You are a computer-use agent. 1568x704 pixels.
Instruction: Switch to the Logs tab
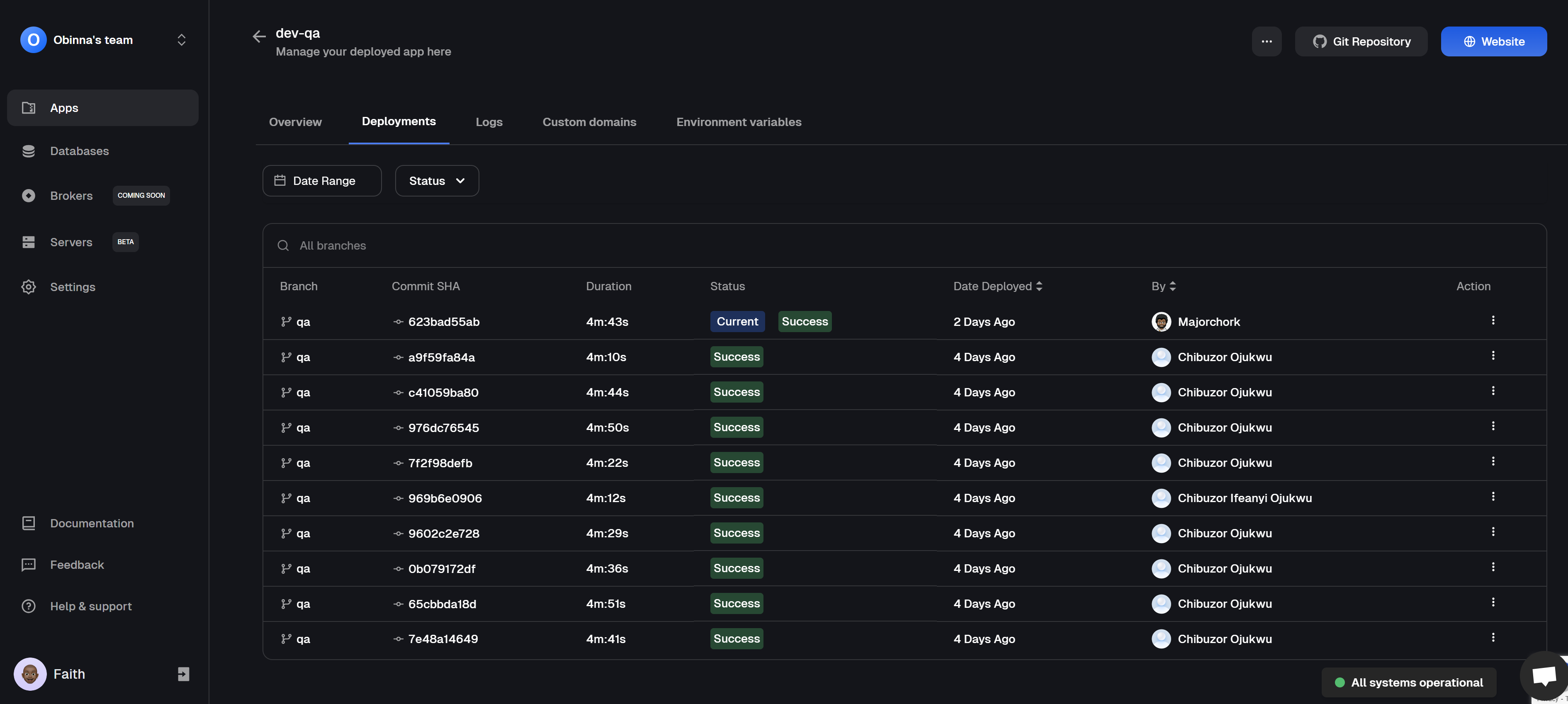click(489, 122)
